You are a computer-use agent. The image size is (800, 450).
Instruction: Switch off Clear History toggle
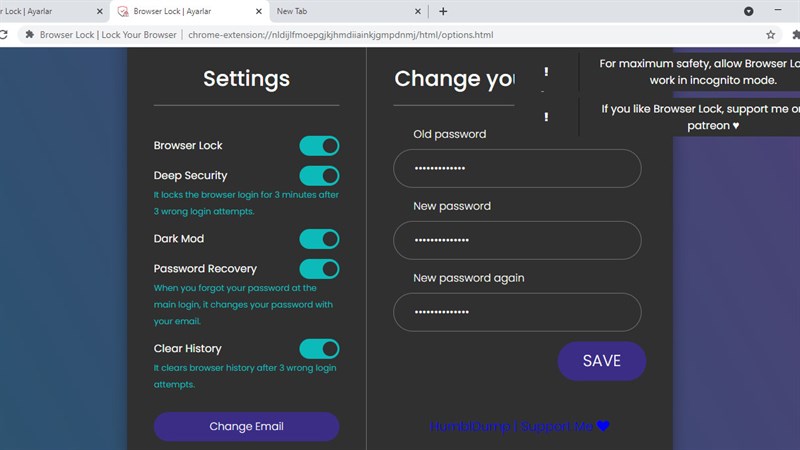click(319, 349)
